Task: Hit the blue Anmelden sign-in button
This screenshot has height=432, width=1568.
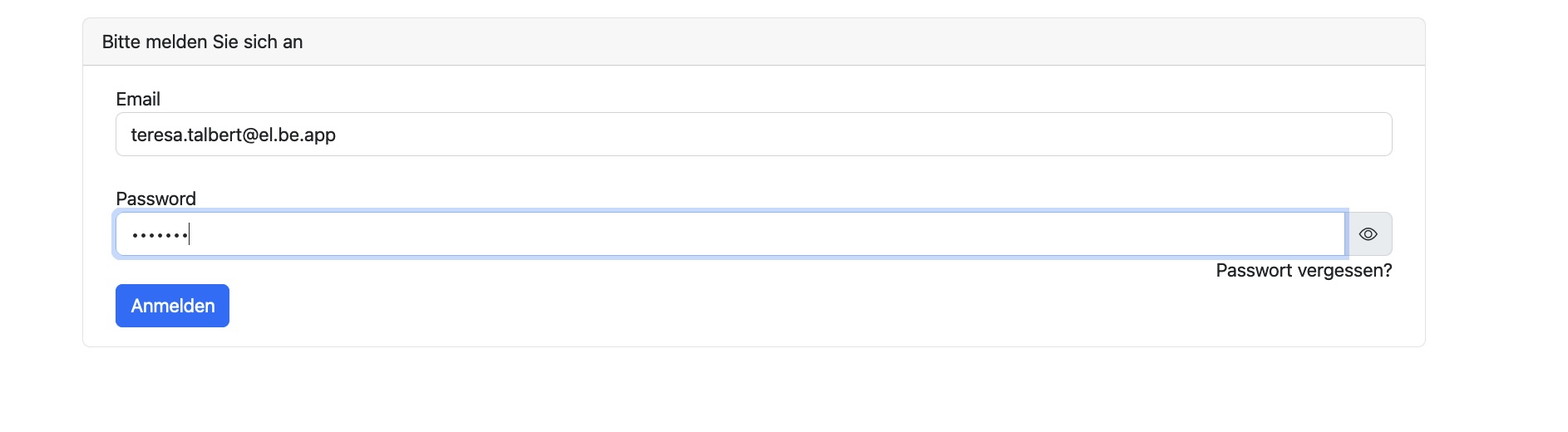Action: click(x=172, y=306)
